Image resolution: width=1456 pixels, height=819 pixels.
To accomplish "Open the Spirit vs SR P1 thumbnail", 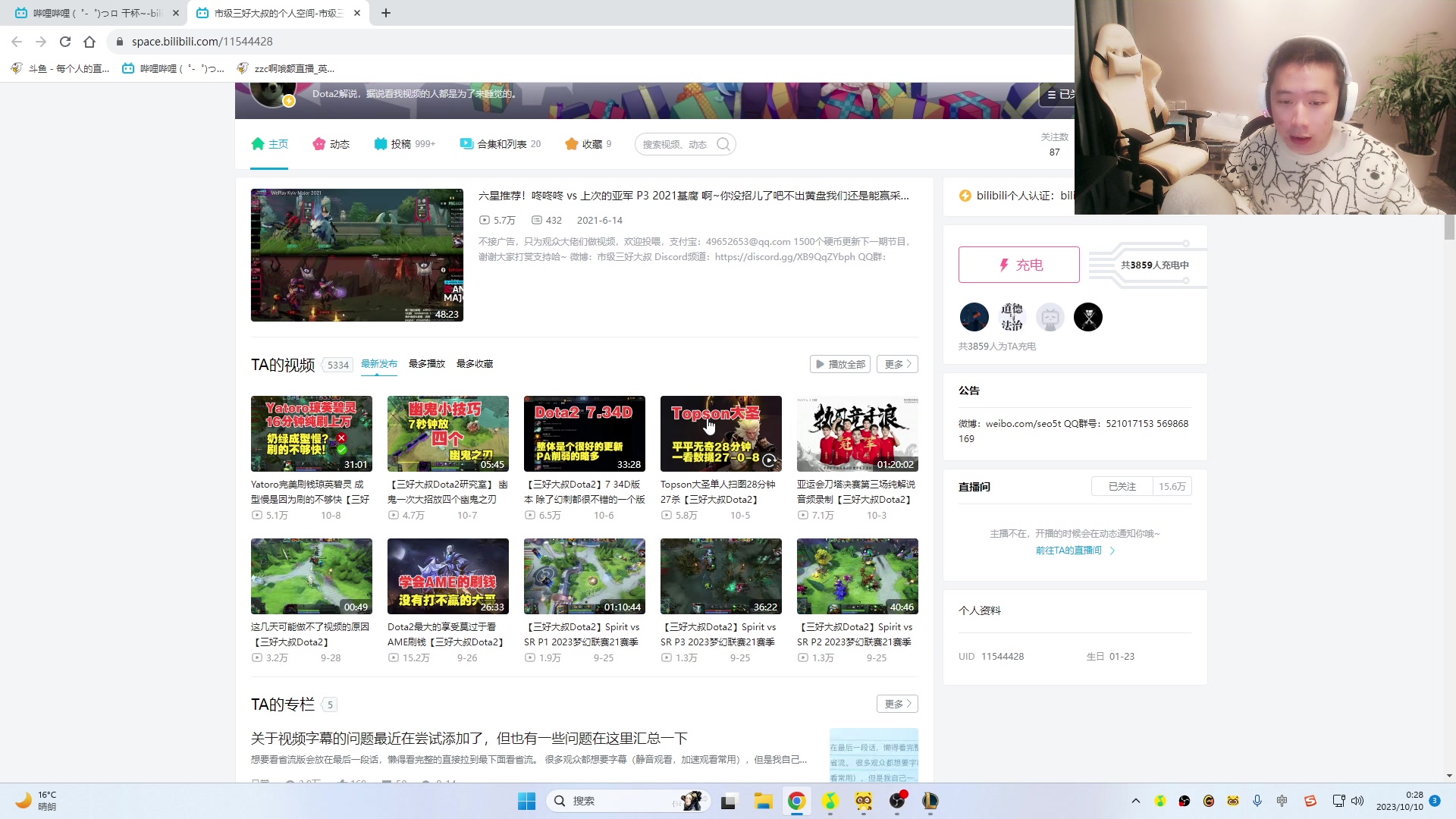I will pyautogui.click(x=585, y=576).
